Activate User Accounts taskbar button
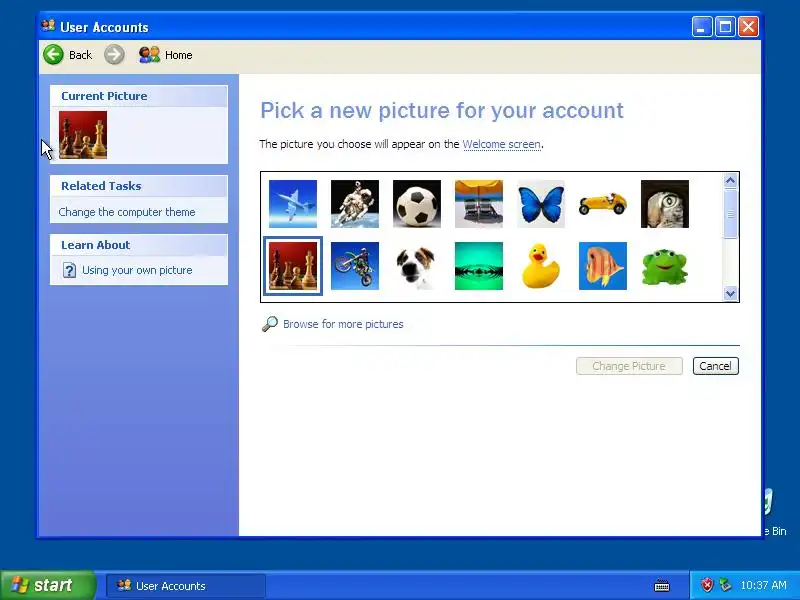This screenshot has width=800, height=600. coord(185,586)
